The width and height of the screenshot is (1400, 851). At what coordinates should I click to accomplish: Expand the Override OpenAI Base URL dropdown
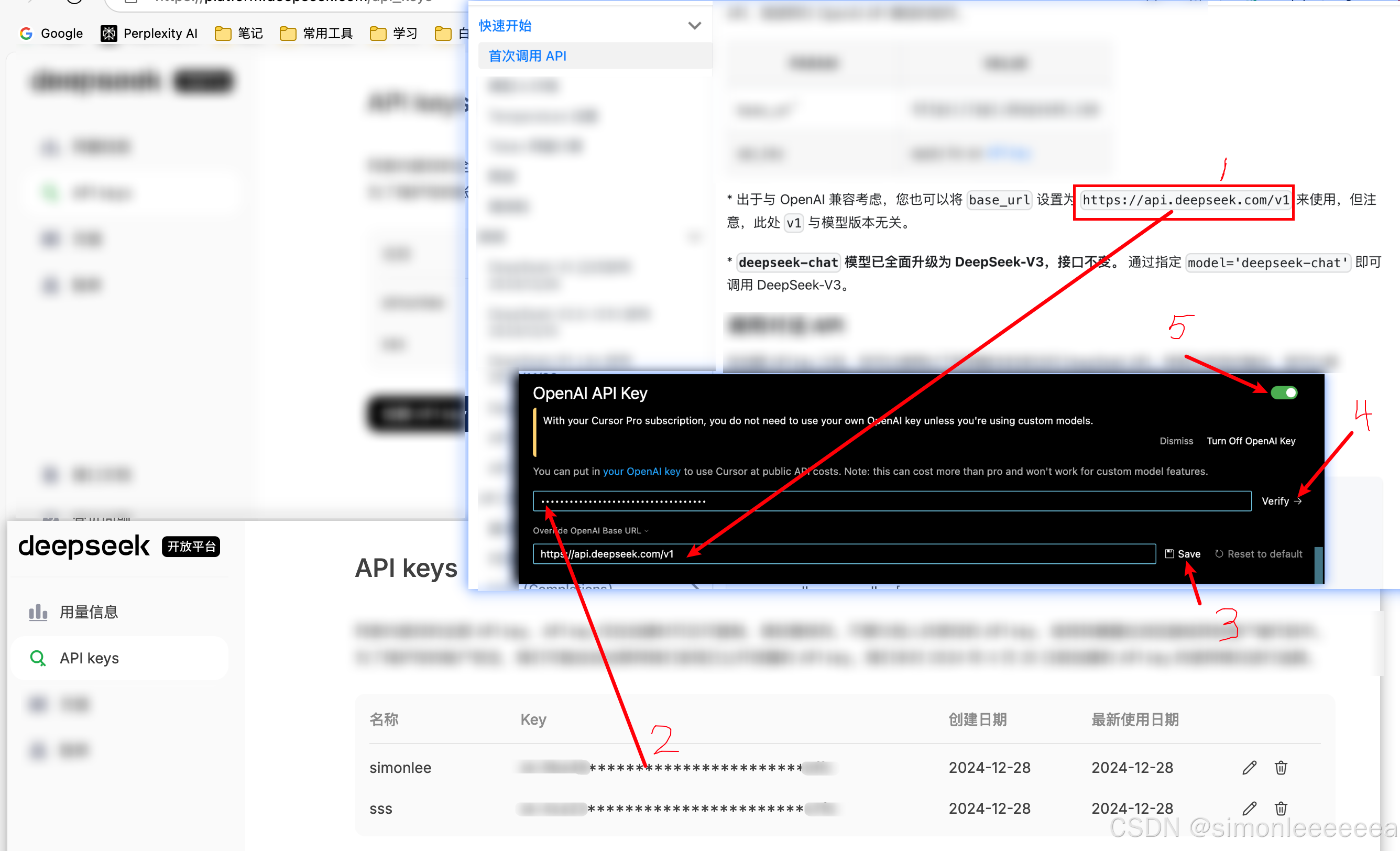590,530
